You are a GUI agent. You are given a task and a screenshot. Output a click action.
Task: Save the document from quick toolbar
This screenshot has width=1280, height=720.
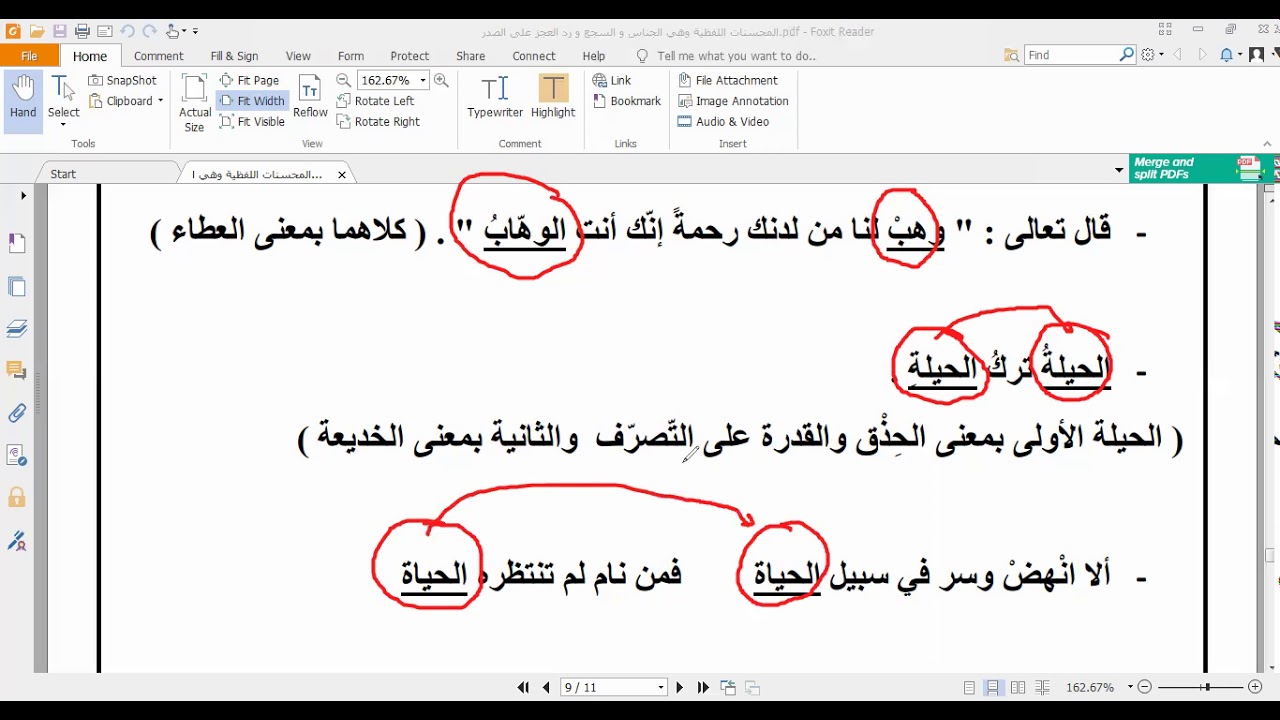pos(59,31)
